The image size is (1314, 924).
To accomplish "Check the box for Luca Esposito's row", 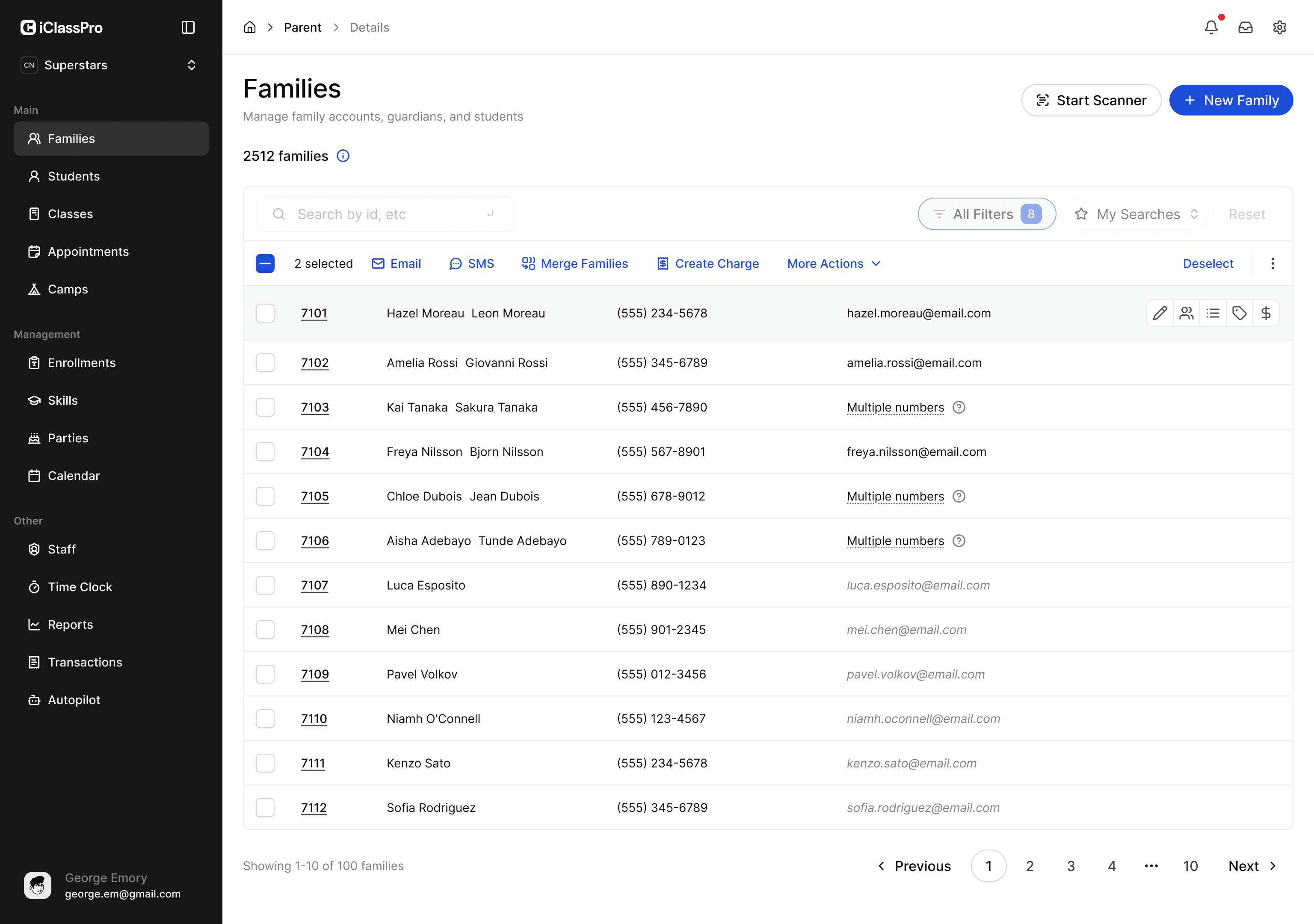I will click(265, 585).
